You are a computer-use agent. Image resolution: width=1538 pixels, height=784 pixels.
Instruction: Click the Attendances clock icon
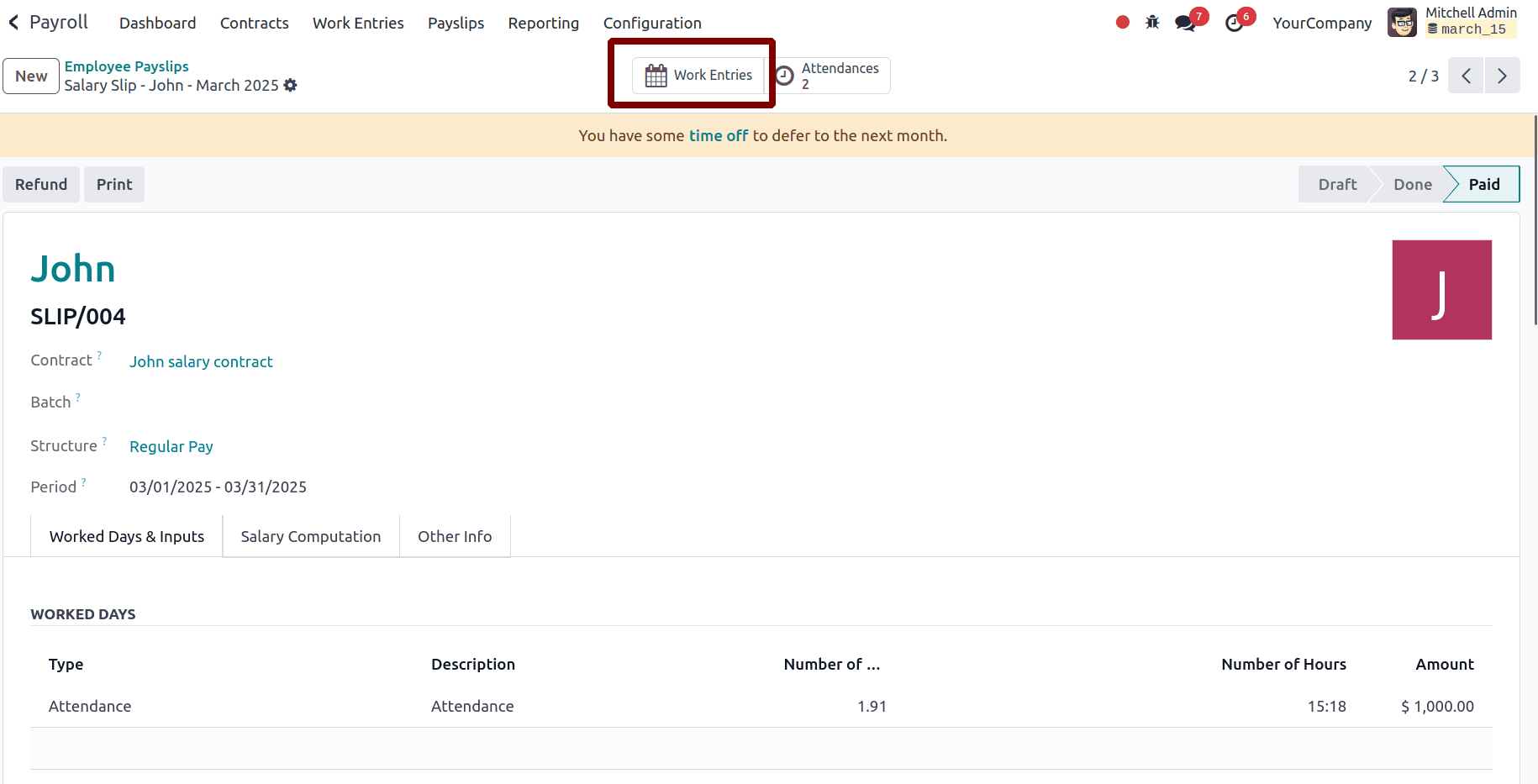coord(784,76)
